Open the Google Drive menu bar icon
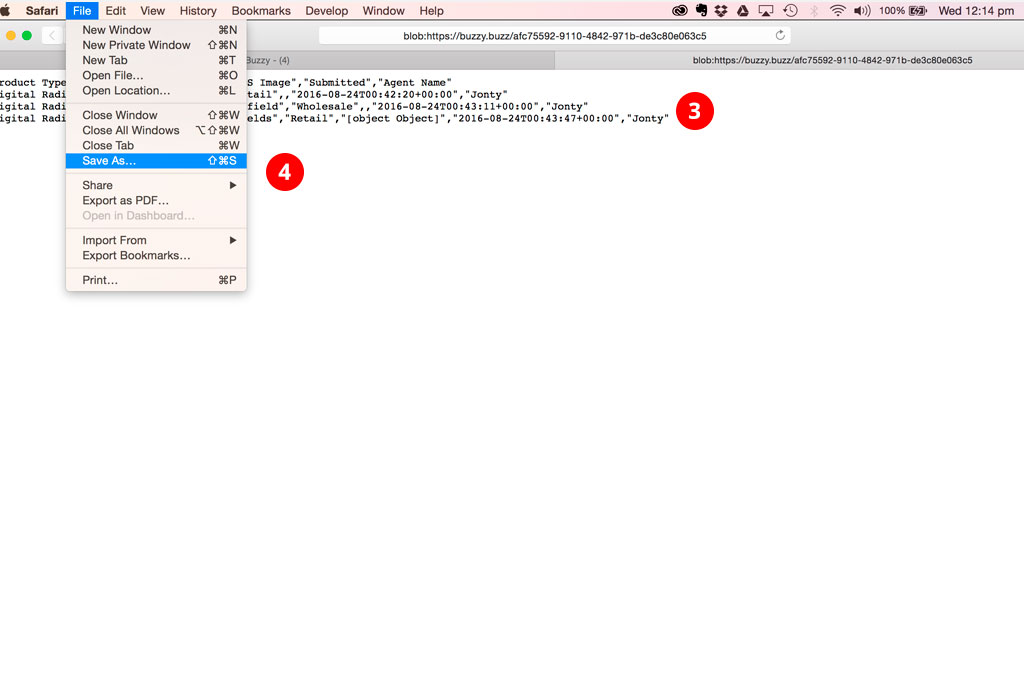Image resolution: width=1024 pixels, height=696 pixels. pos(741,11)
